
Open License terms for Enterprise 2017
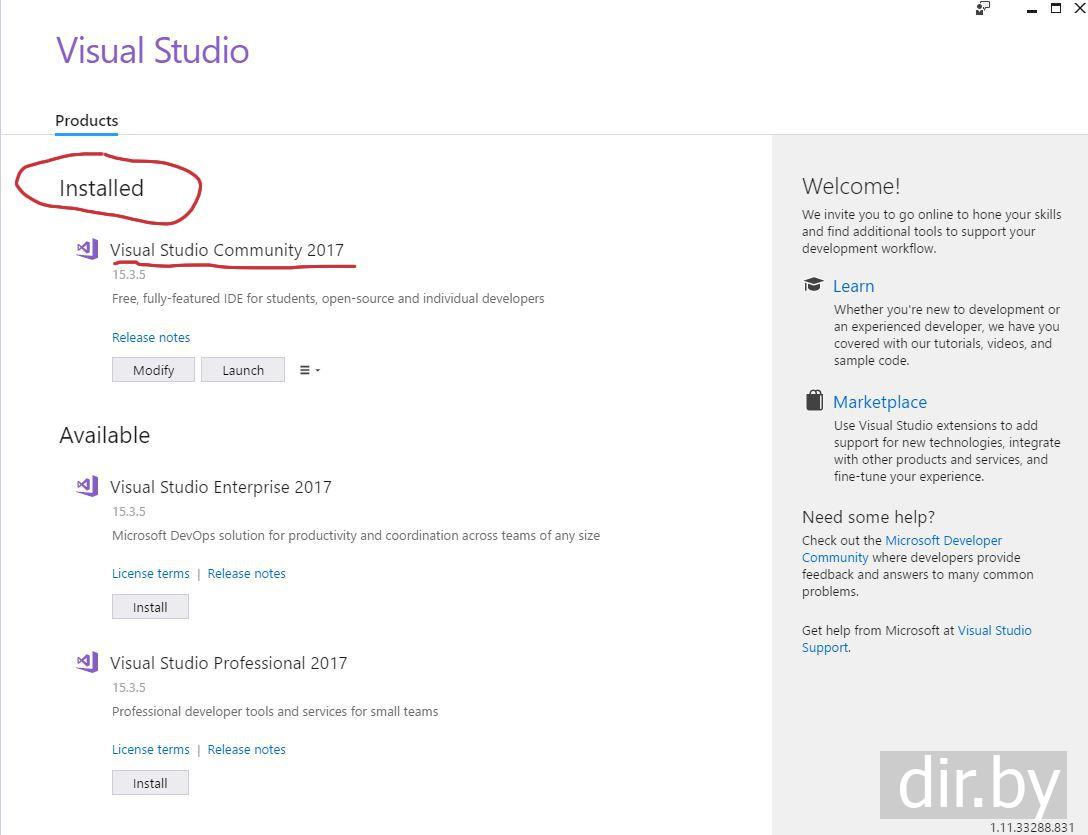point(150,574)
